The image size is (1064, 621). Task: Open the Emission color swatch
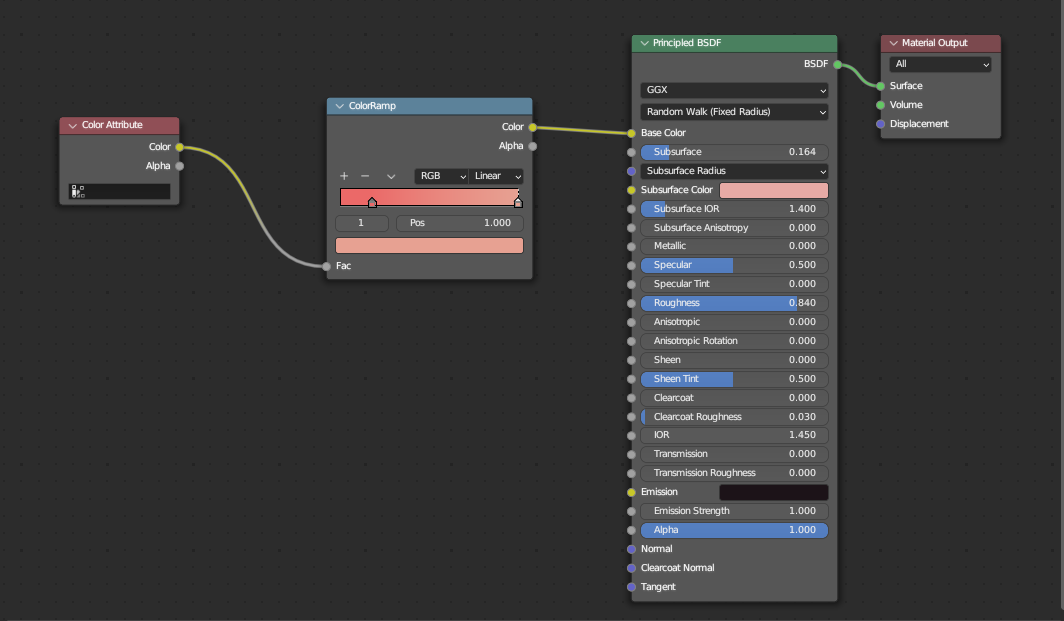[x=774, y=492]
